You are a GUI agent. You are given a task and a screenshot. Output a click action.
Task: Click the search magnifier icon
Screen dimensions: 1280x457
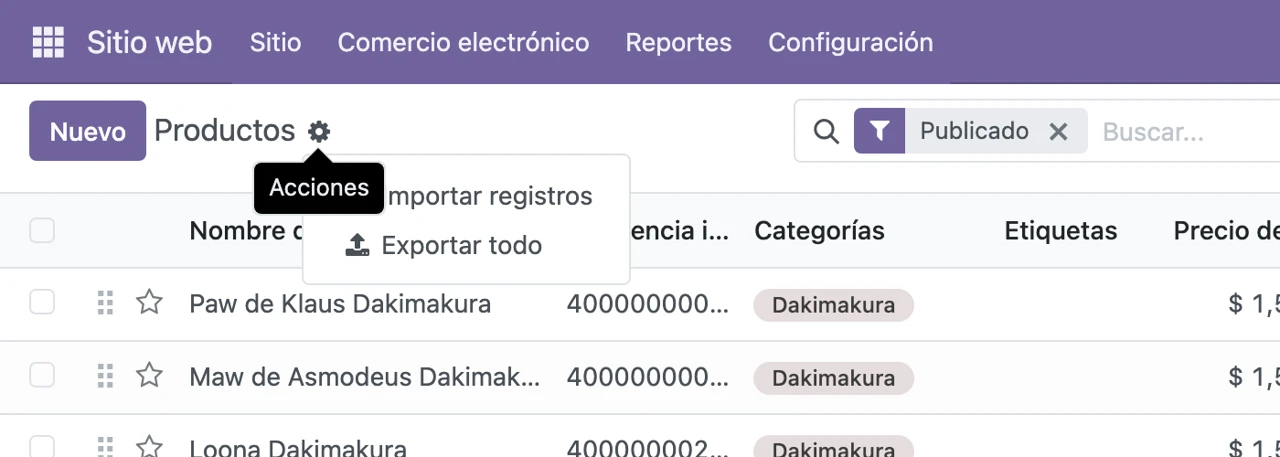[x=826, y=131]
